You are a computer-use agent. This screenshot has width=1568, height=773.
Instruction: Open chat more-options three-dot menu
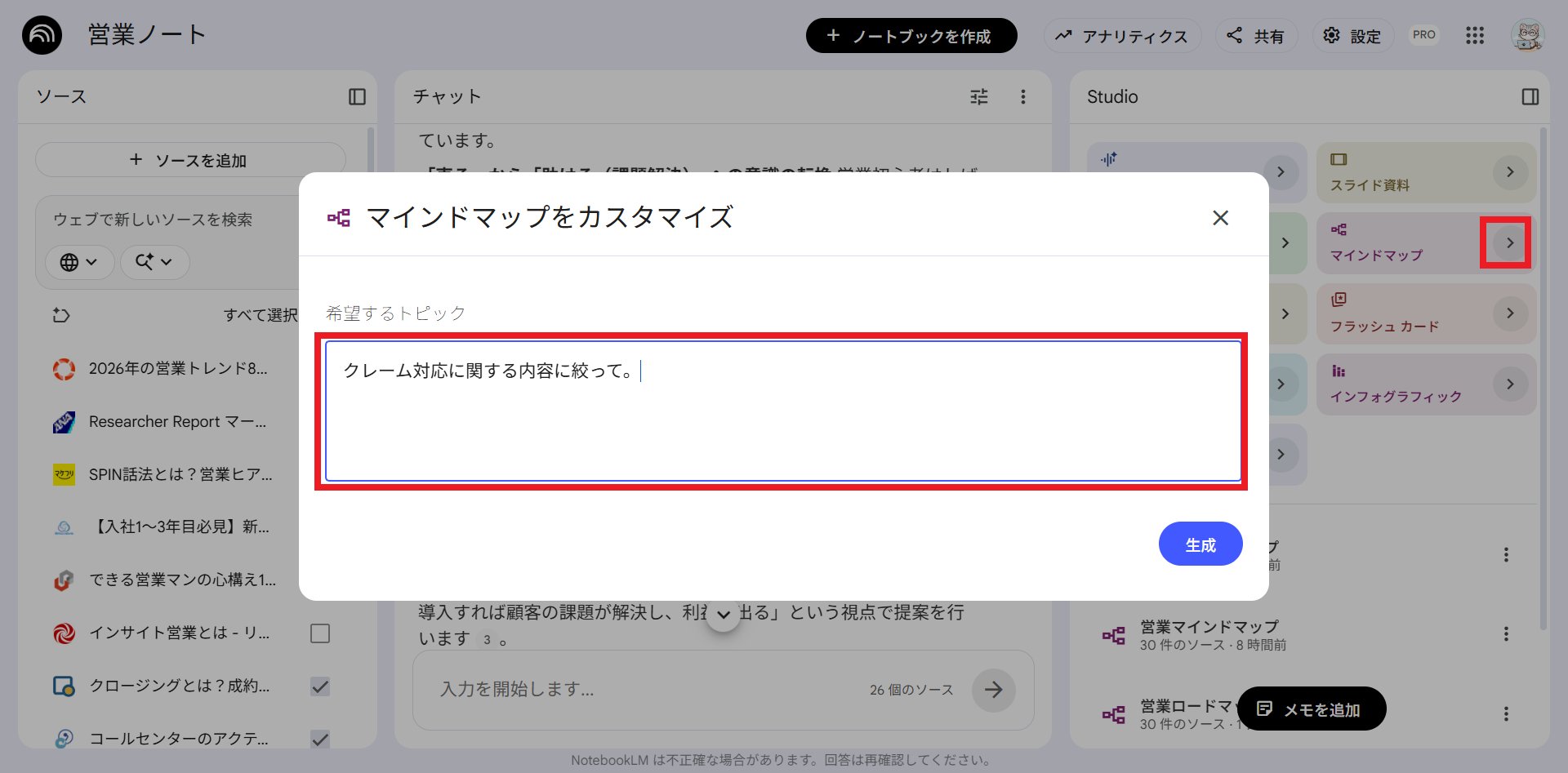click(x=1022, y=96)
